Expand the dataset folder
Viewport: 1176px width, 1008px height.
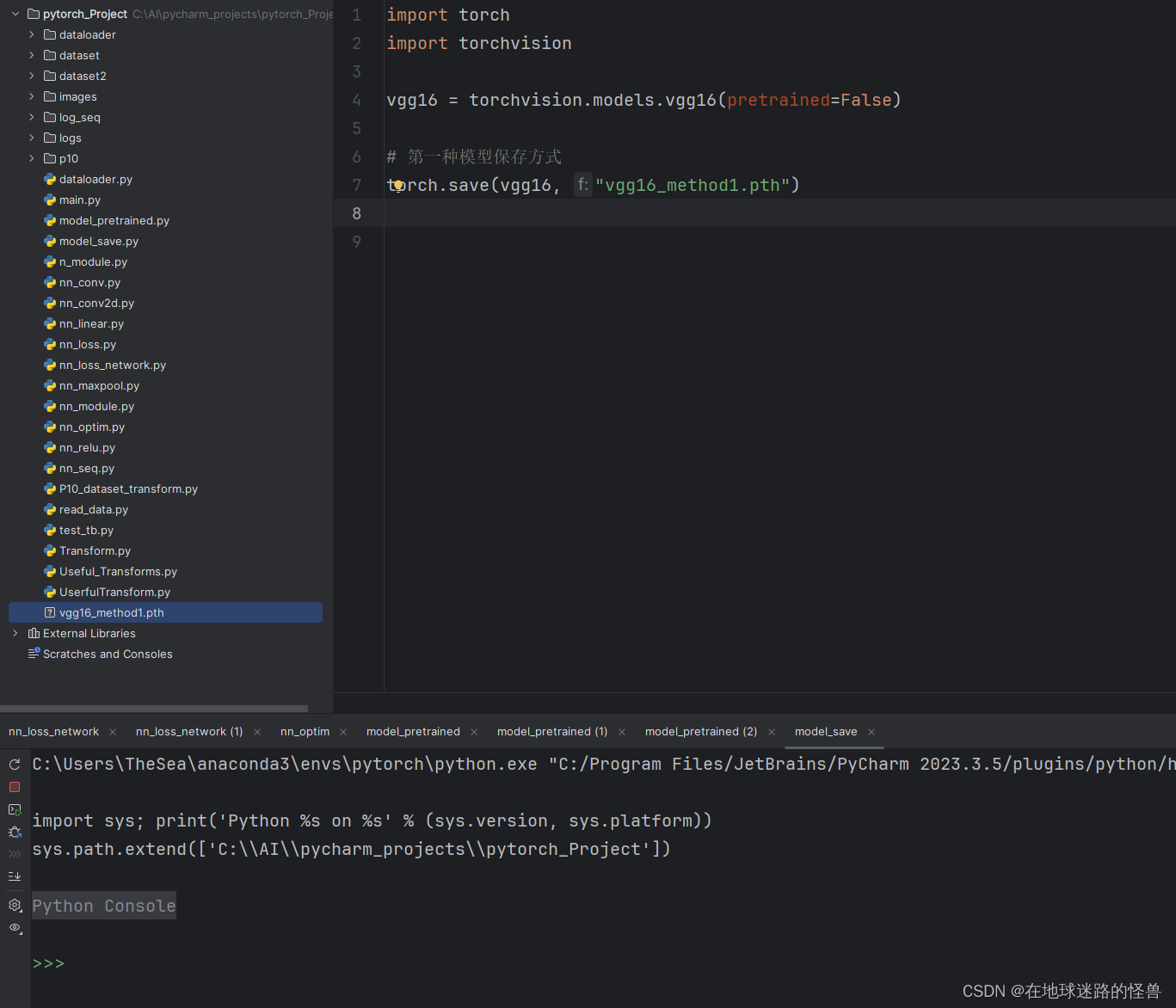coord(32,55)
